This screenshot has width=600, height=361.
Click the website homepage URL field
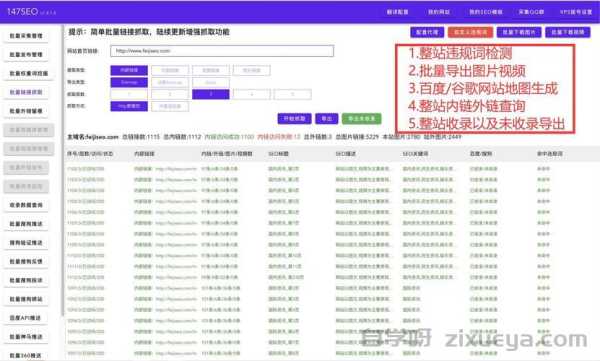[222, 51]
